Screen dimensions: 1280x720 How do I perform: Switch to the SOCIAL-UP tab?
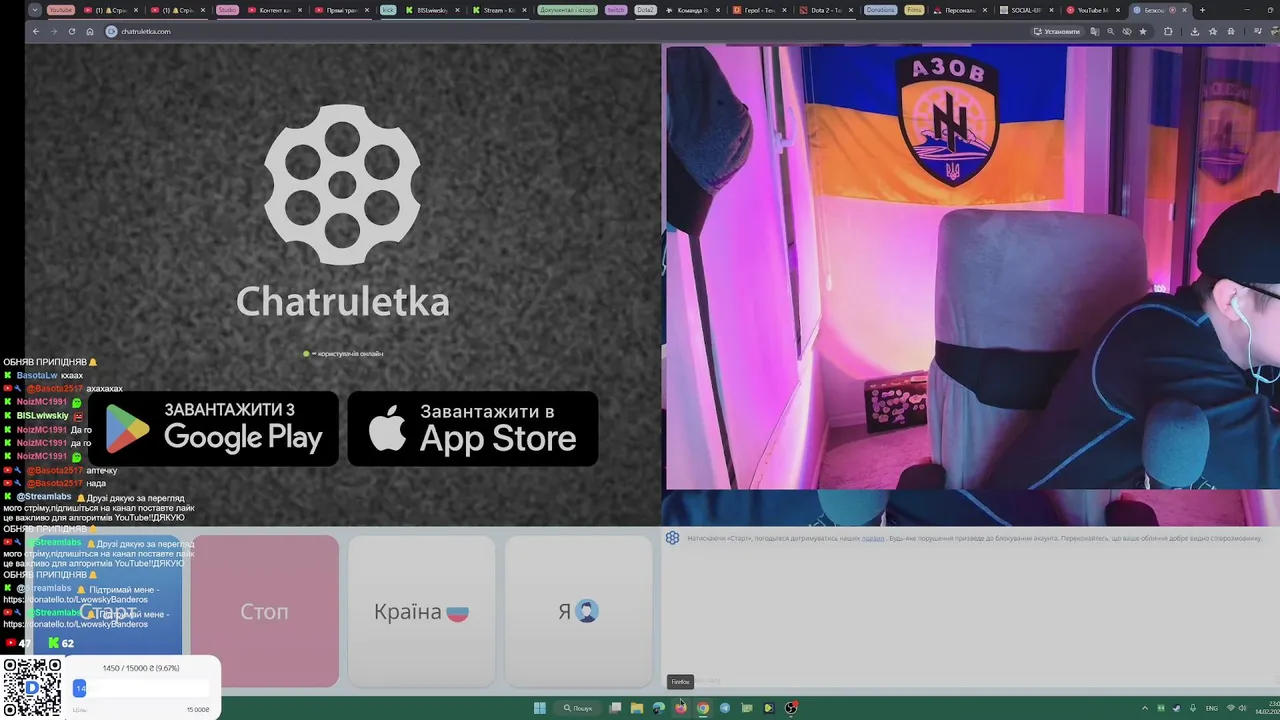point(1026,10)
